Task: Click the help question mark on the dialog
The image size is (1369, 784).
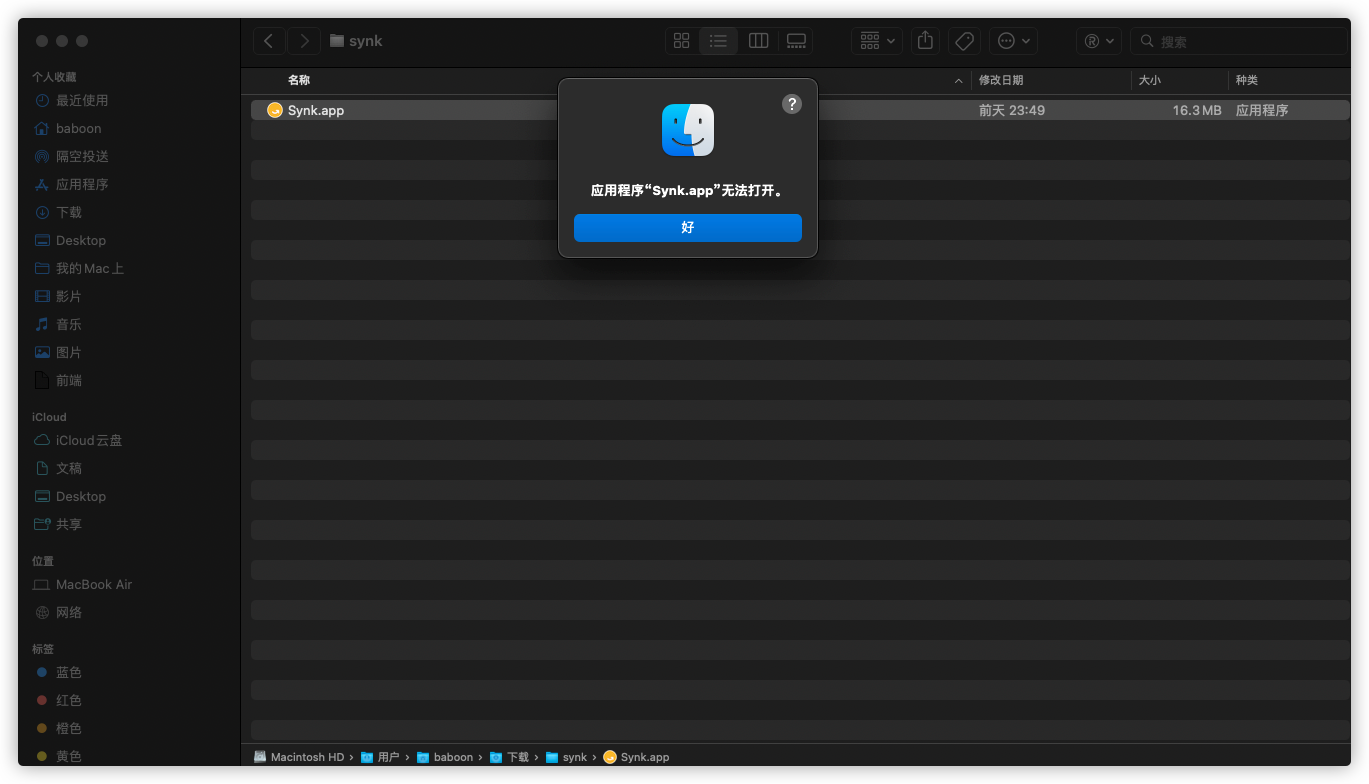Action: 792,103
